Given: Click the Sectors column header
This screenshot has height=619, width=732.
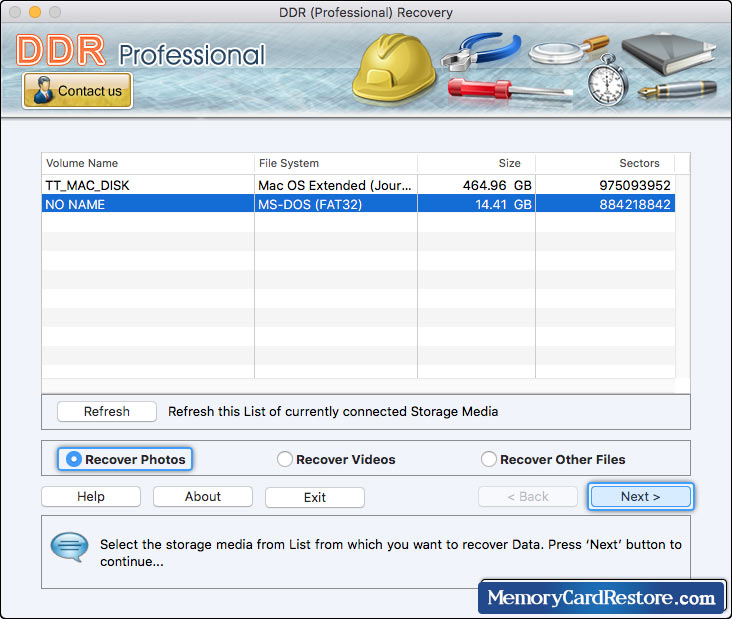Looking at the screenshot, I should point(605,163).
